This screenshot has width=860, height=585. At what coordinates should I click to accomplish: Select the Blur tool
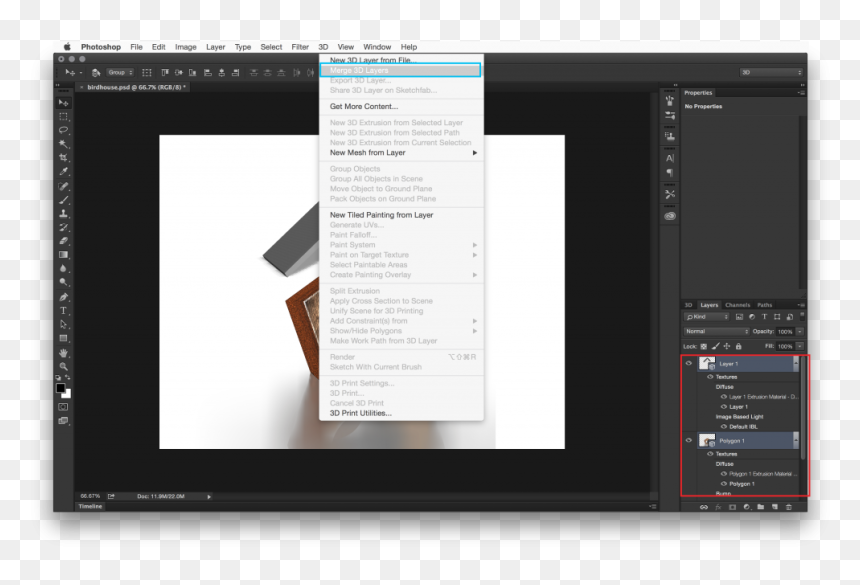pos(64,268)
